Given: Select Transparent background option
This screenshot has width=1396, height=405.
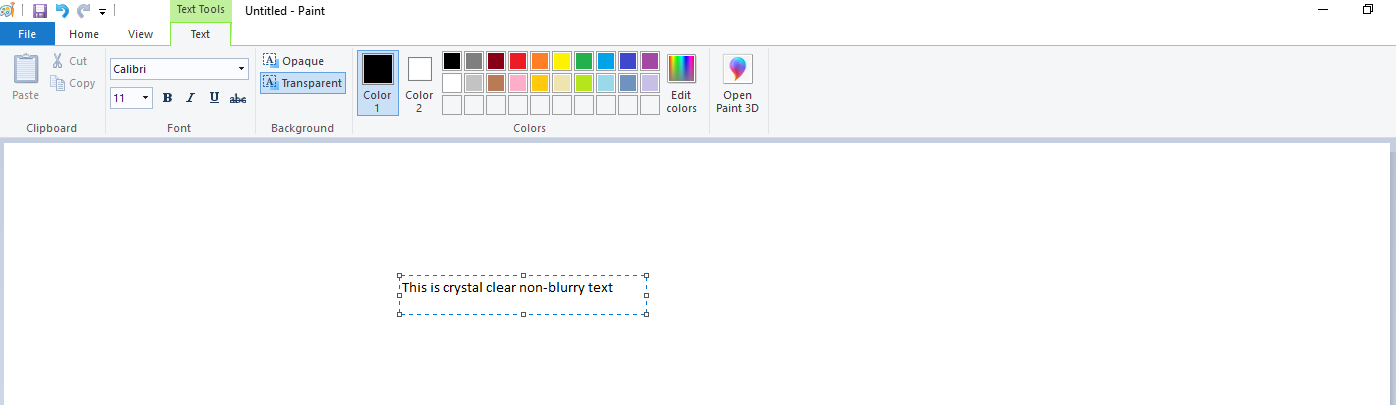Looking at the screenshot, I should coord(303,83).
